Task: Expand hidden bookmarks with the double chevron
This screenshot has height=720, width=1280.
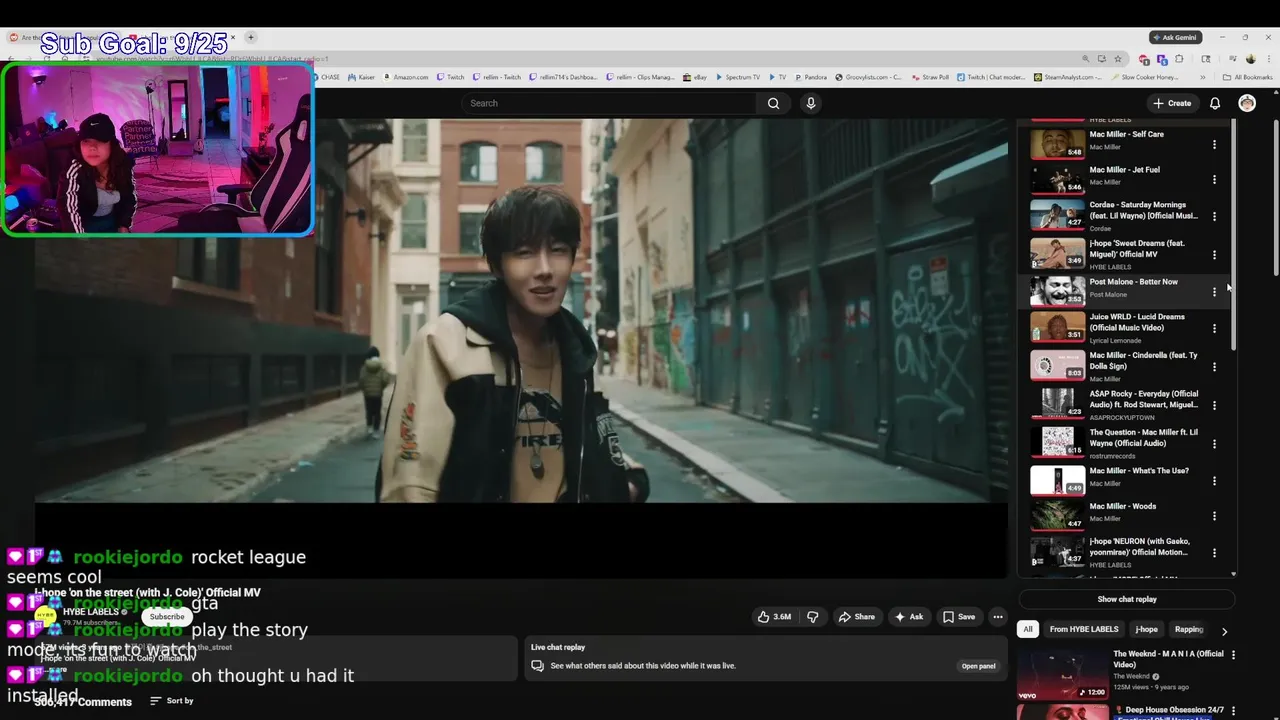Action: pos(1205,77)
